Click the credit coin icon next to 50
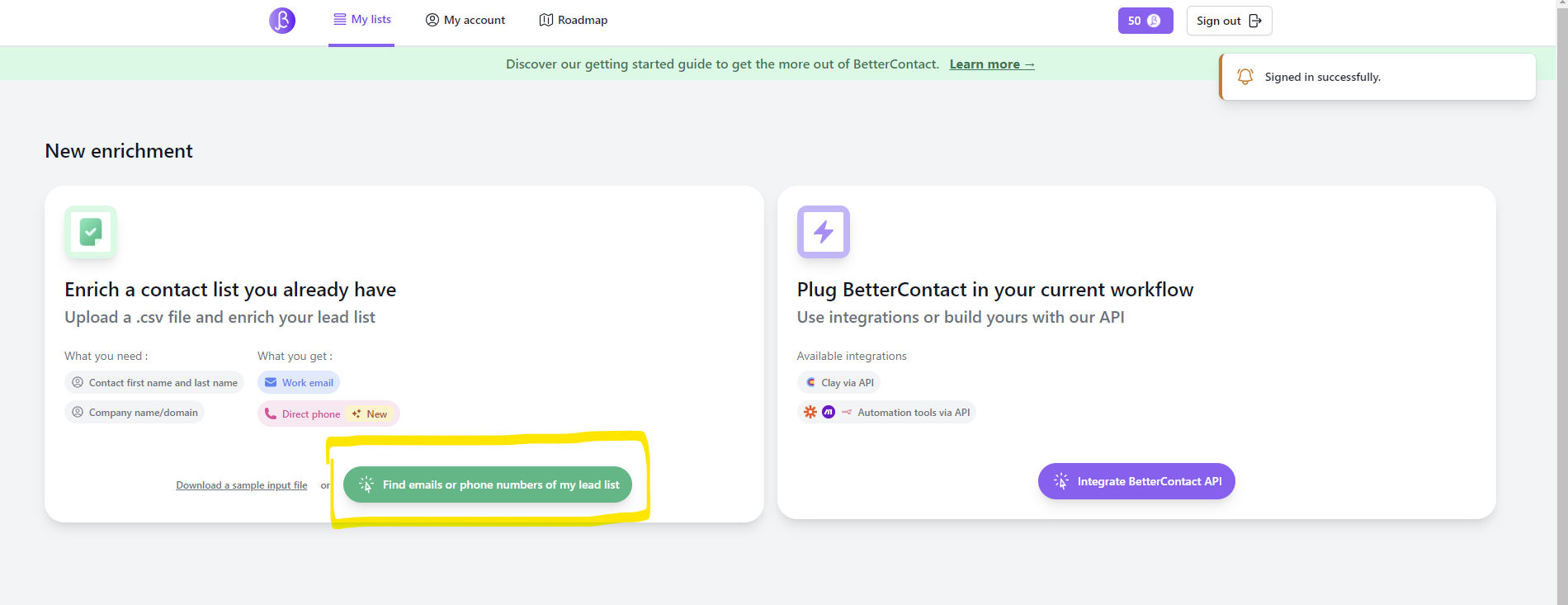Image resolution: width=1568 pixels, height=605 pixels. coord(1154,21)
